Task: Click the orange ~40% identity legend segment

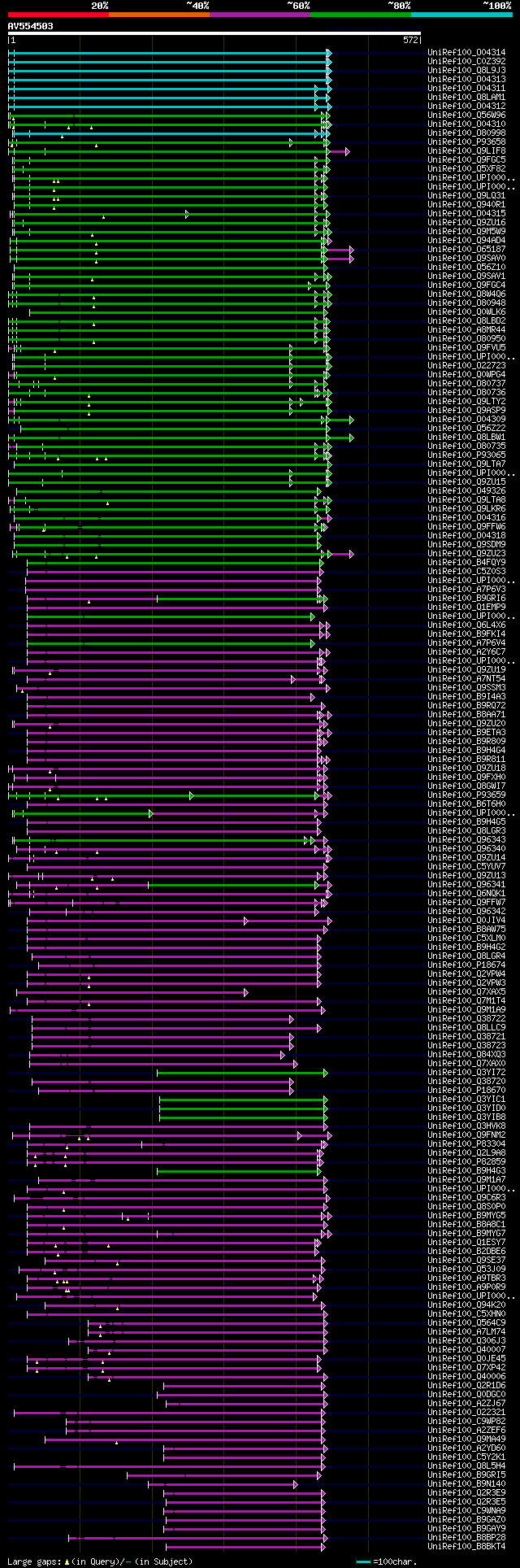Action: [x=159, y=15]
